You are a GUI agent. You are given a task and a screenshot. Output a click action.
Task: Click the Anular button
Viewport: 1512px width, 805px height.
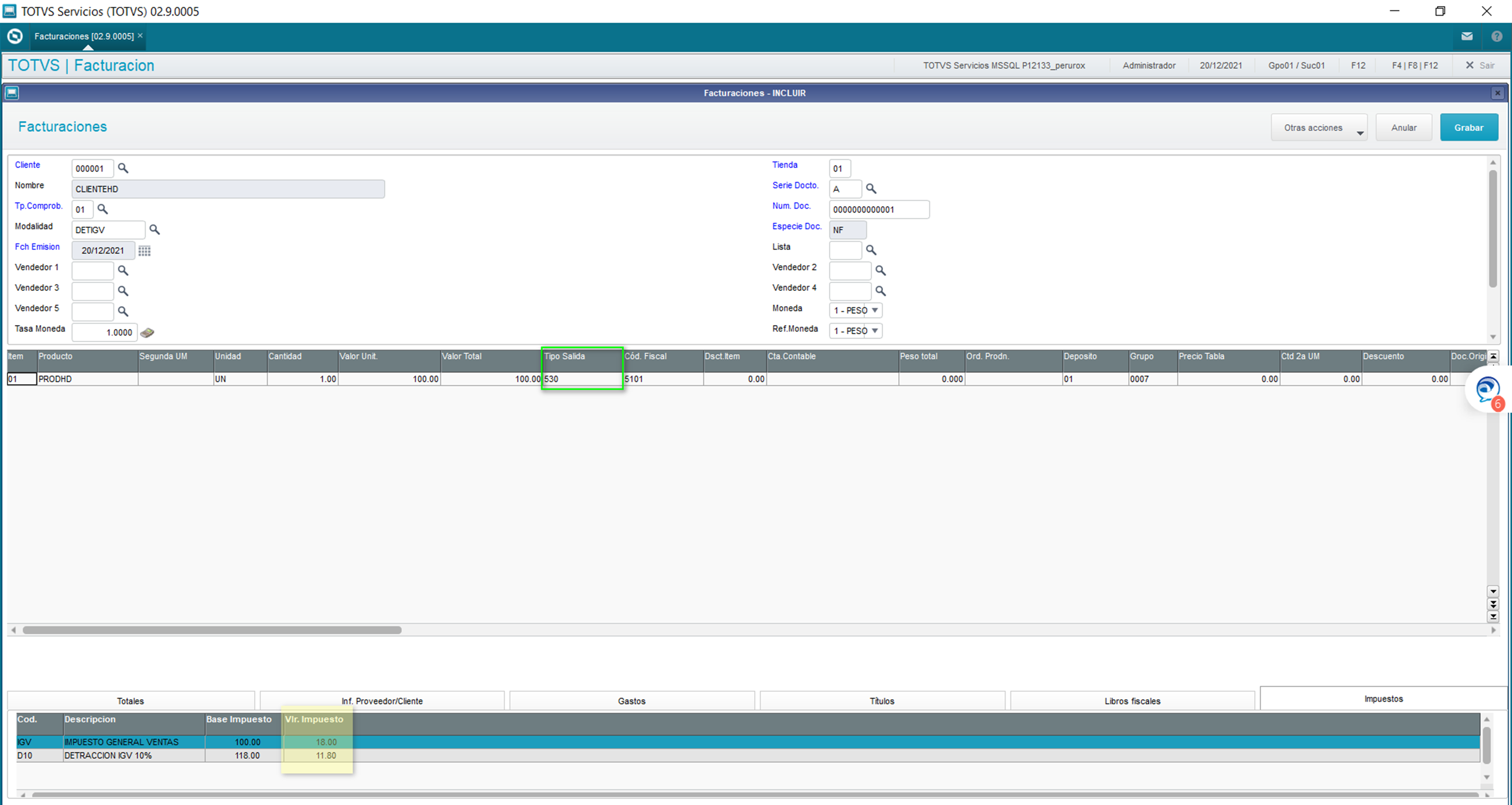click(x=1404, y=128)
